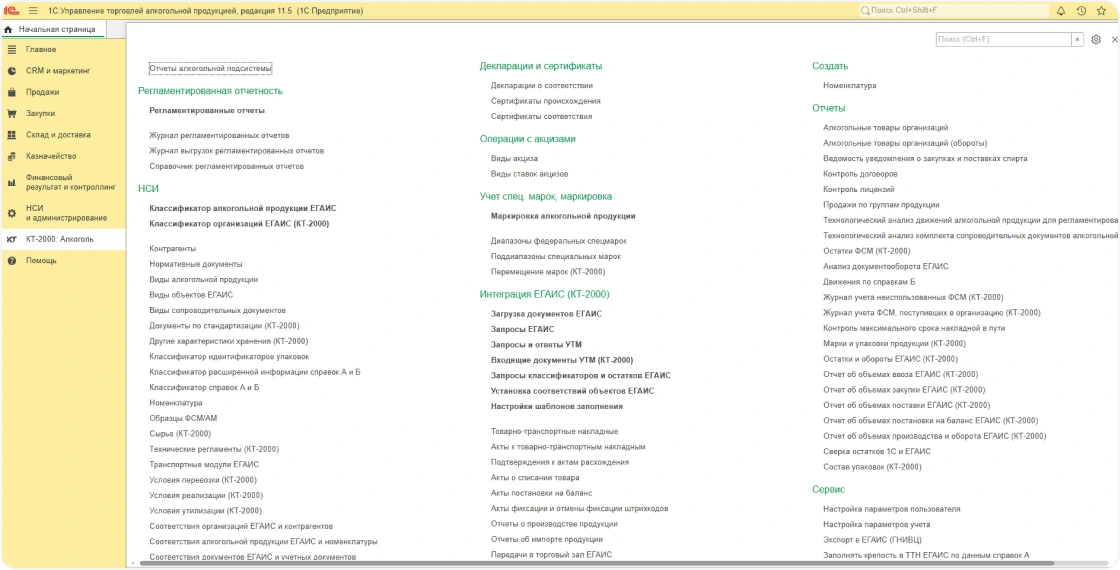Open Виды ставок акцизов

(x=529, y=174)
